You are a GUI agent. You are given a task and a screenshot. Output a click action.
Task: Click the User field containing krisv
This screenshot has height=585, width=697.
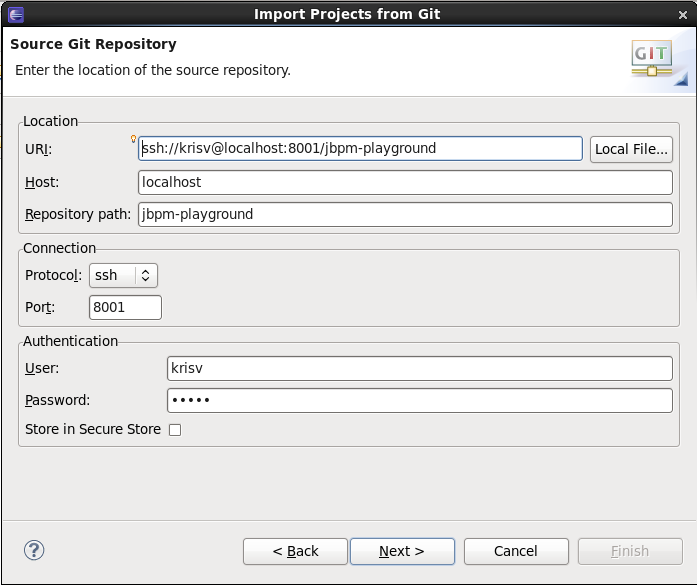[419, 368]
